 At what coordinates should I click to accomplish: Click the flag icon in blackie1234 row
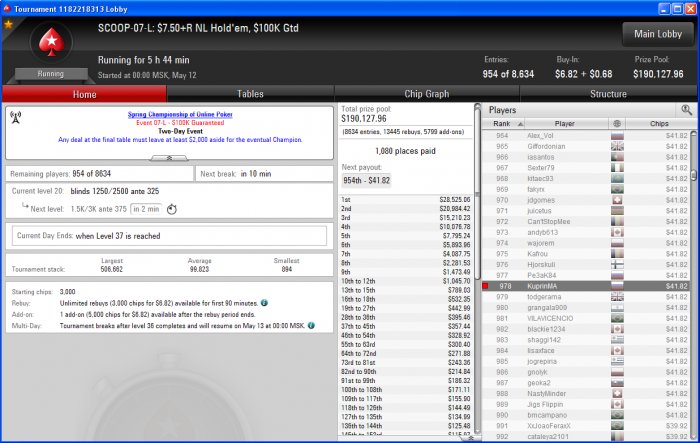pos(617,329)
